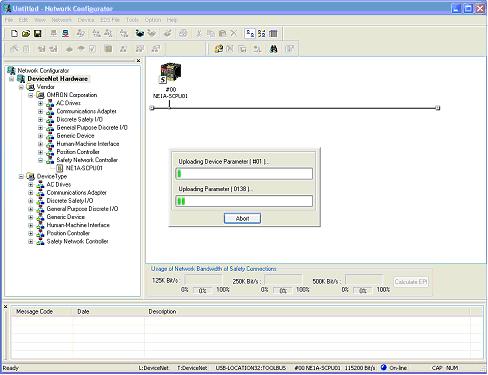Click the blue-red Disconnect network toolbar icon
The width and height of the screenshot is (488, 375).
tap(66, 33)
